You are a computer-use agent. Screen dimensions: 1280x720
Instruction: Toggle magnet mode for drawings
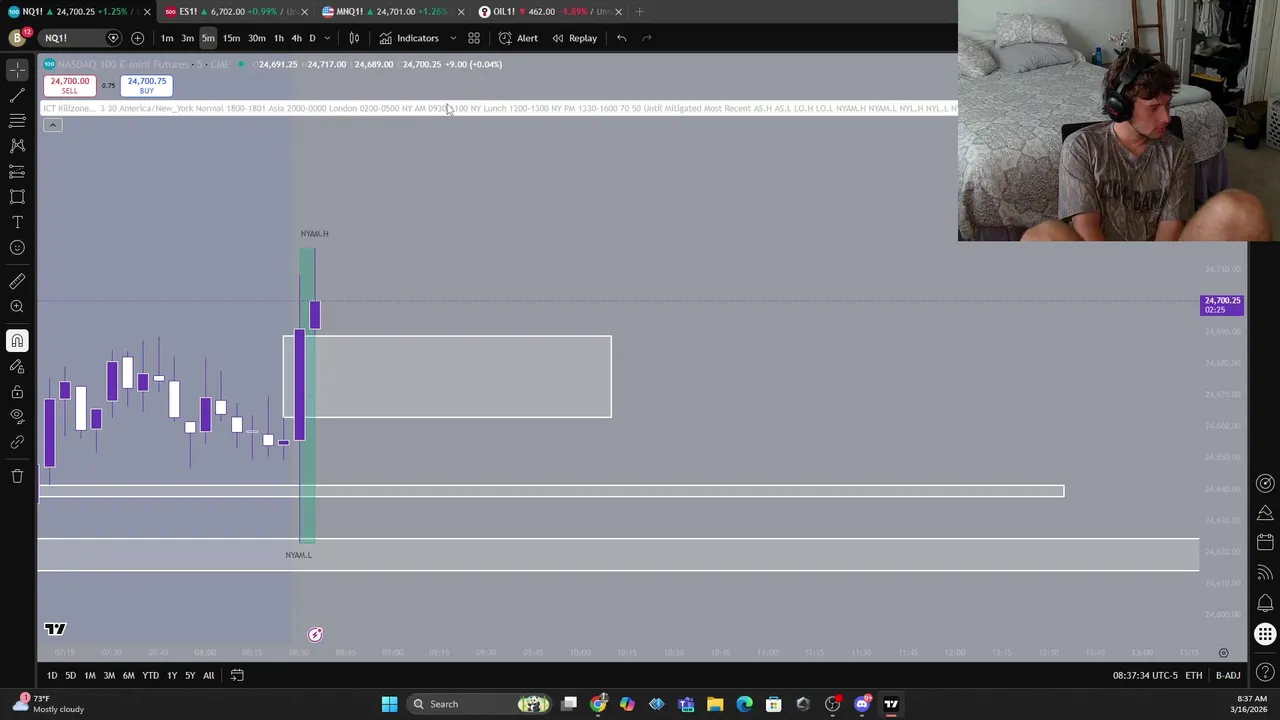pyautogui.click(x=17, y=341)
